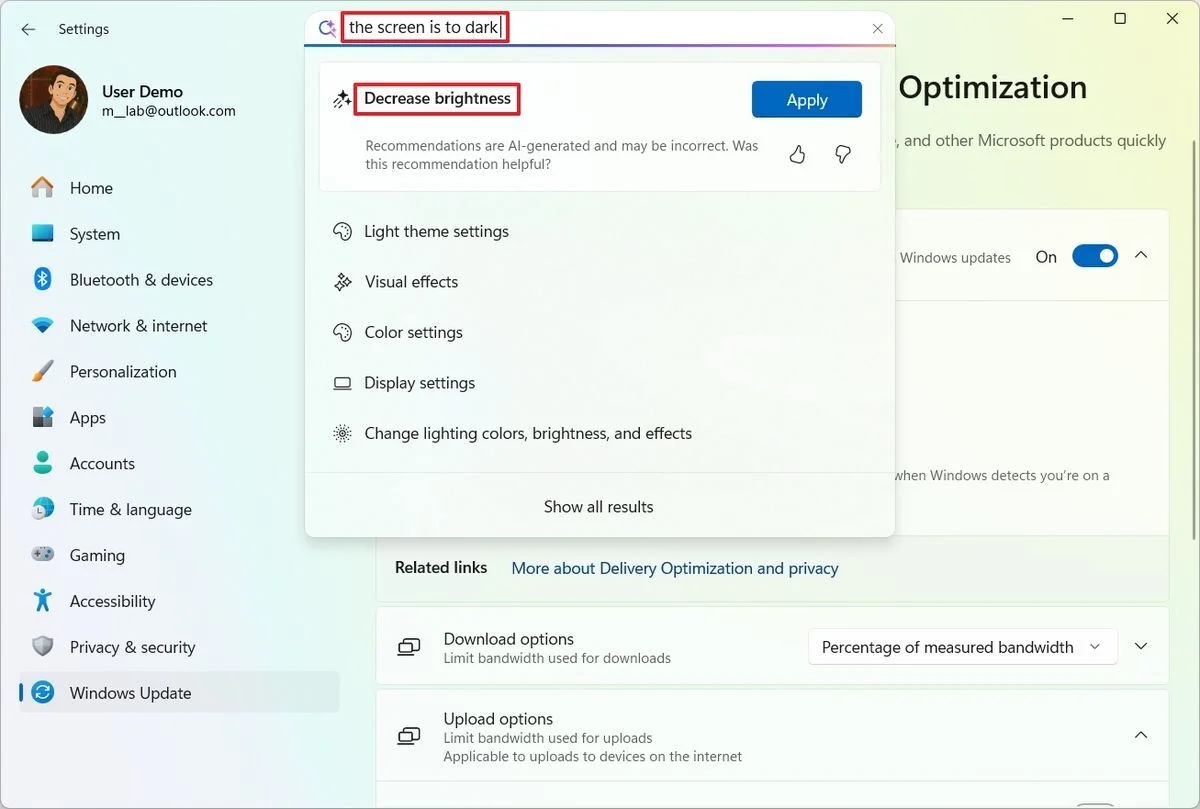1200x809 pixels.
Task: Collapse the Windows updates toggle section
Action: click(x=1141, y=256)
